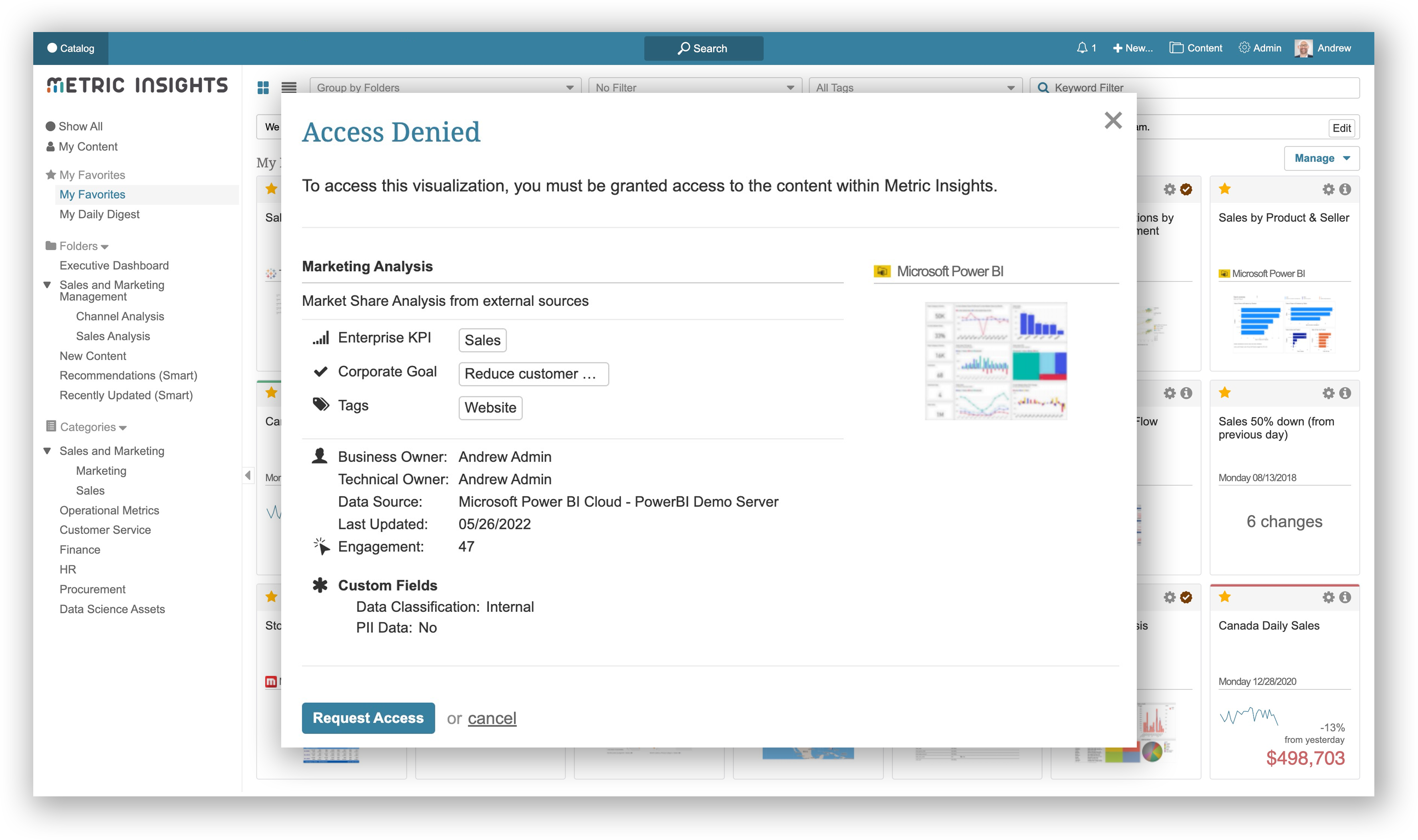1418x840 pixels.
Task: Click the Reduce customer corporate goal tag
Action: [x=534, y=374]
